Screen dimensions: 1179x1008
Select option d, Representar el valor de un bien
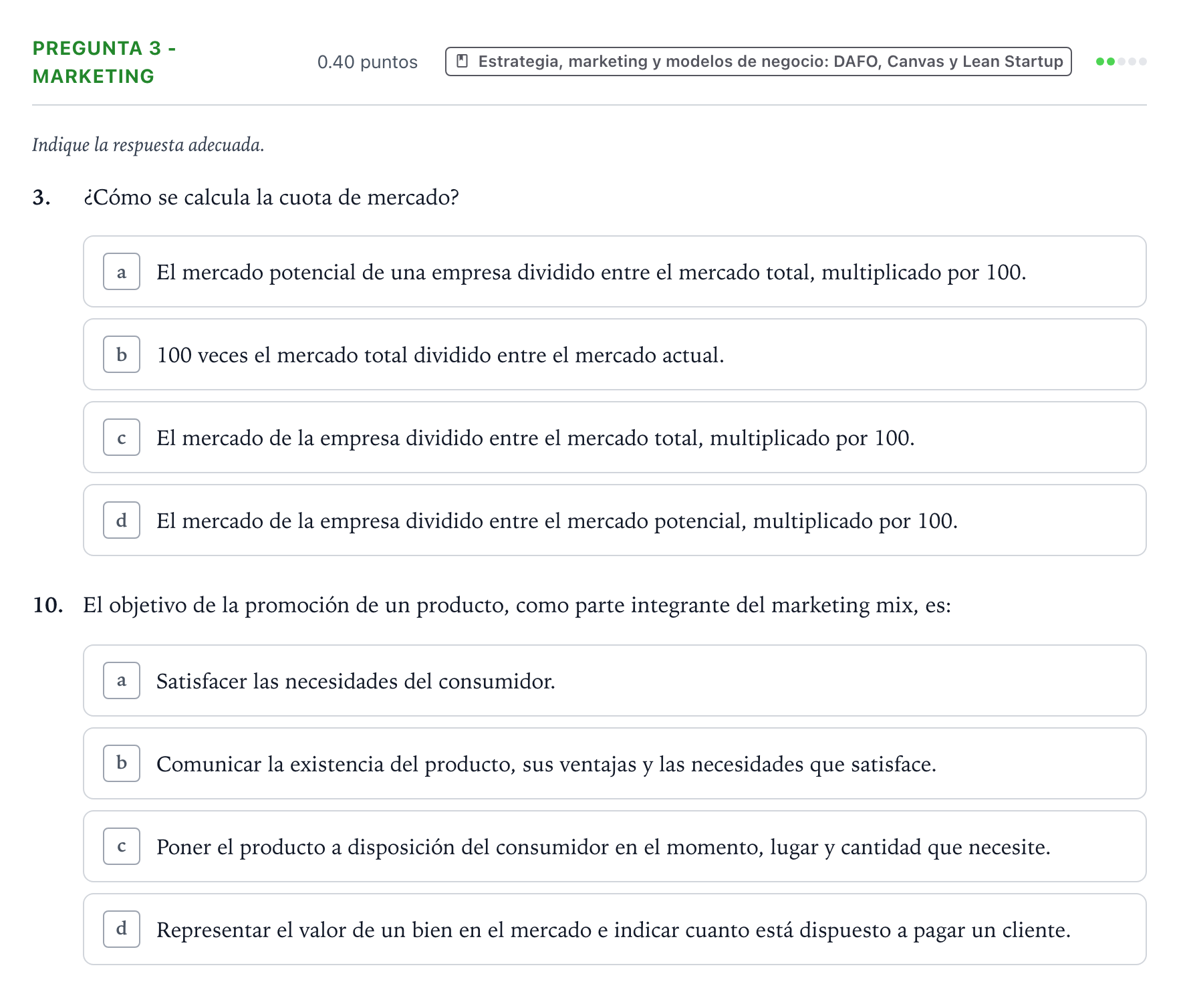(x=614, y=929)
